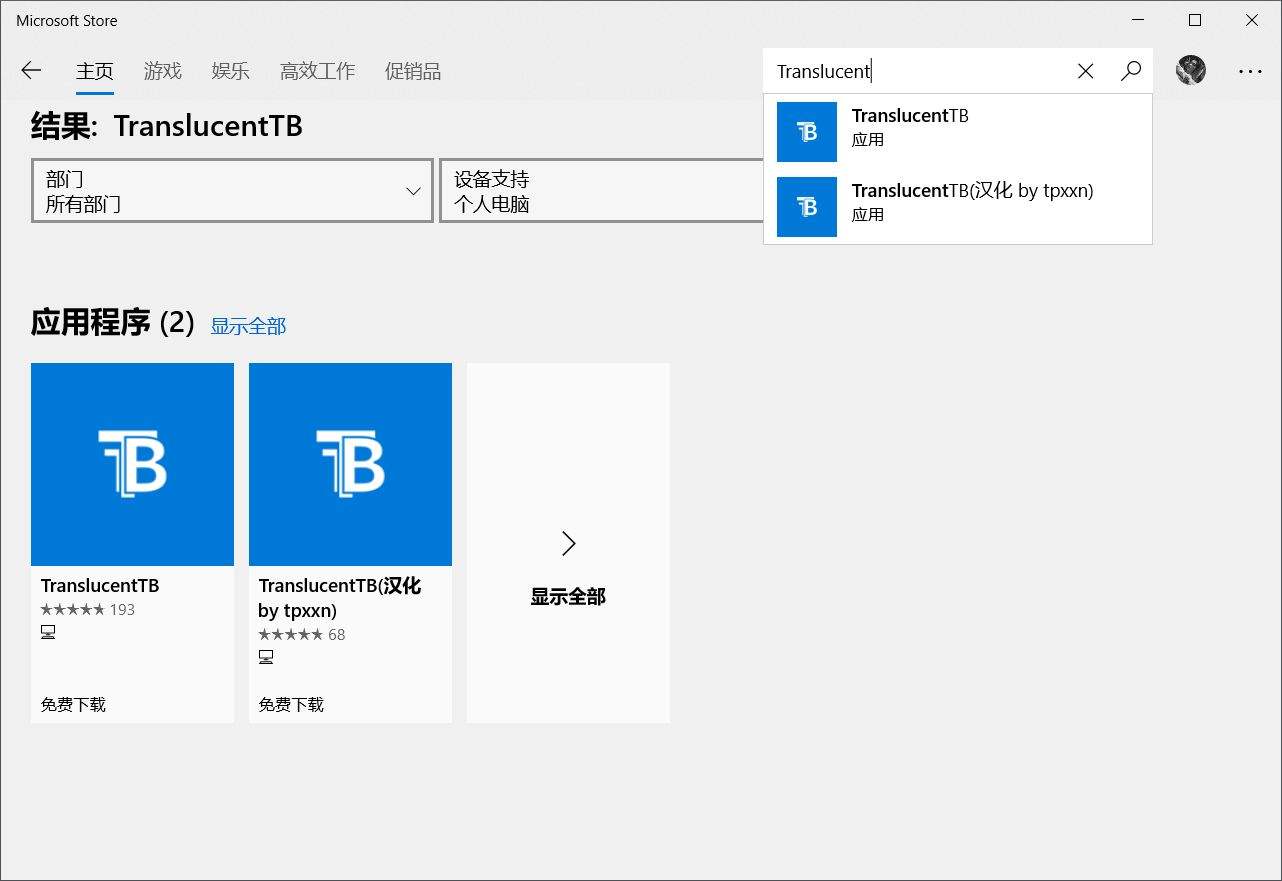Click 显示全部 text in the tile
Image resolution: width=1282 pixels, height=881 pixels.
568,597
